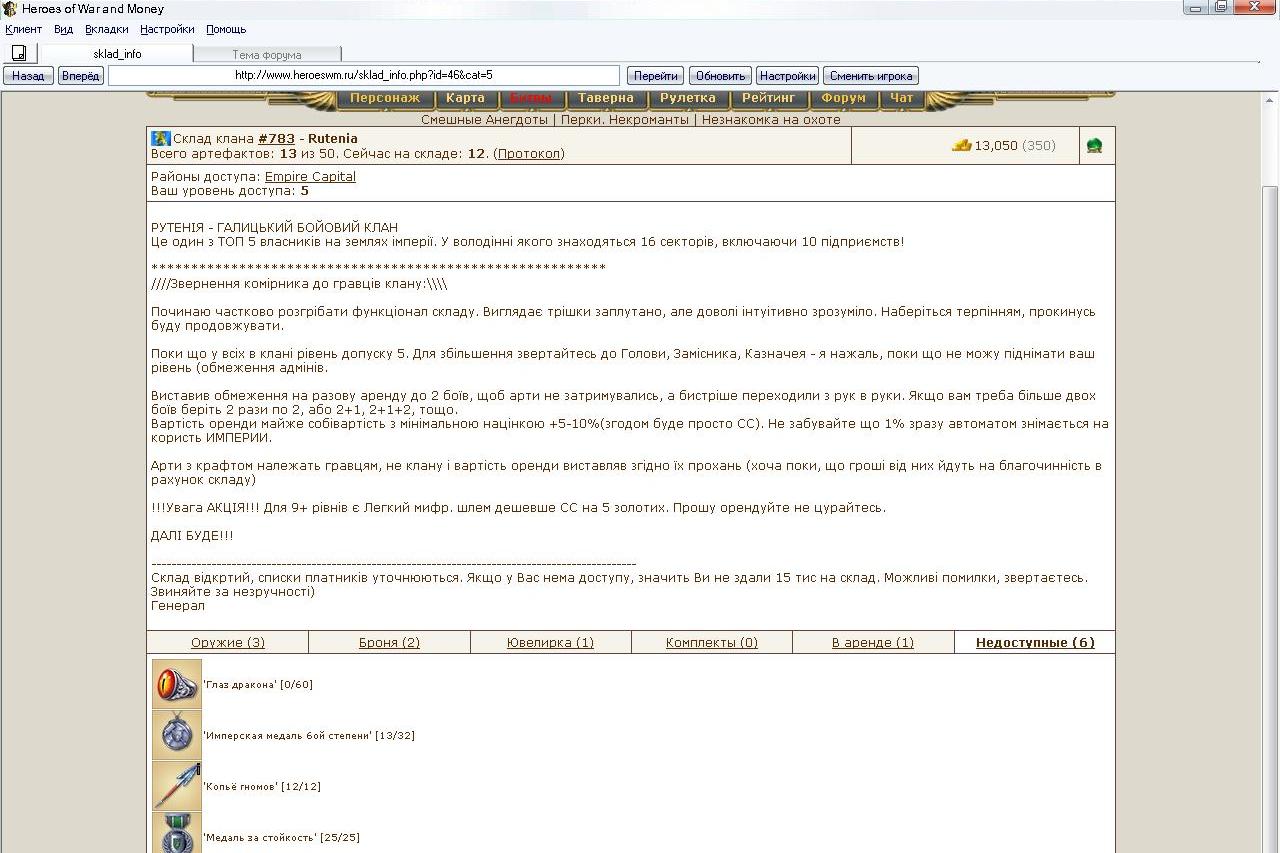Screen dimensions: 1280x853
Task: Open the Empire Capital district link
Action: 310,177
